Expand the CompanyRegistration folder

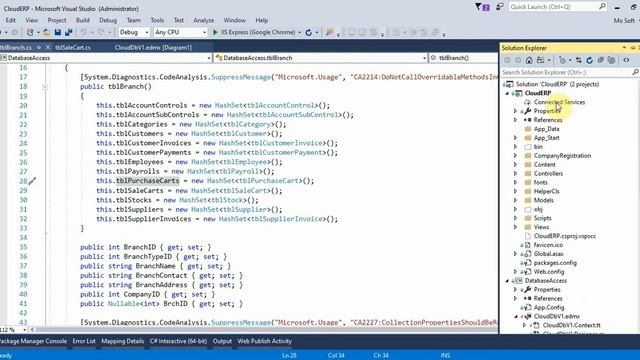pyautogui.click(x=516, y=156)
